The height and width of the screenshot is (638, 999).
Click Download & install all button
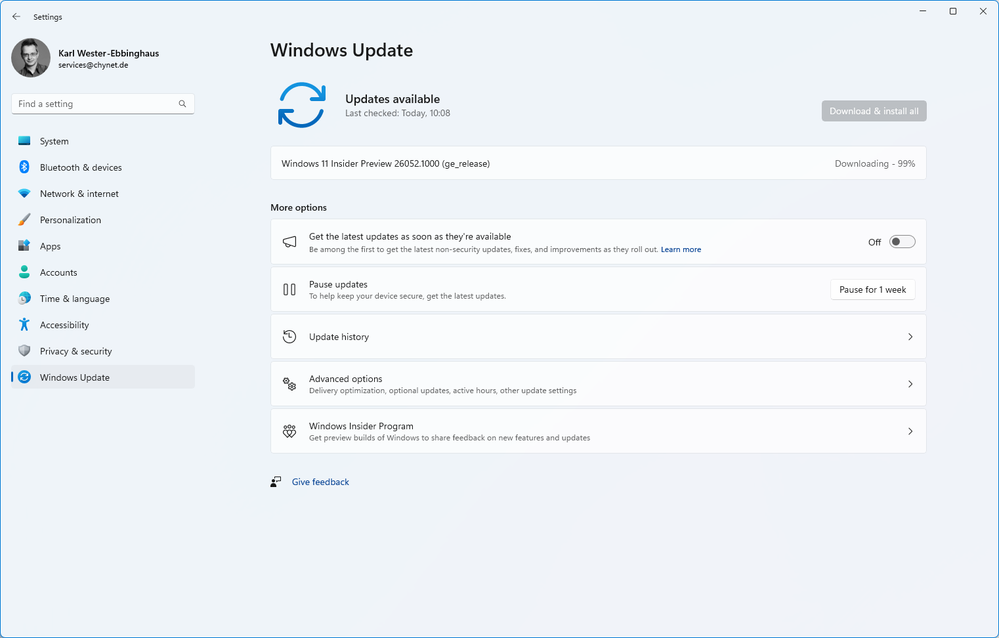pos(873,111)
